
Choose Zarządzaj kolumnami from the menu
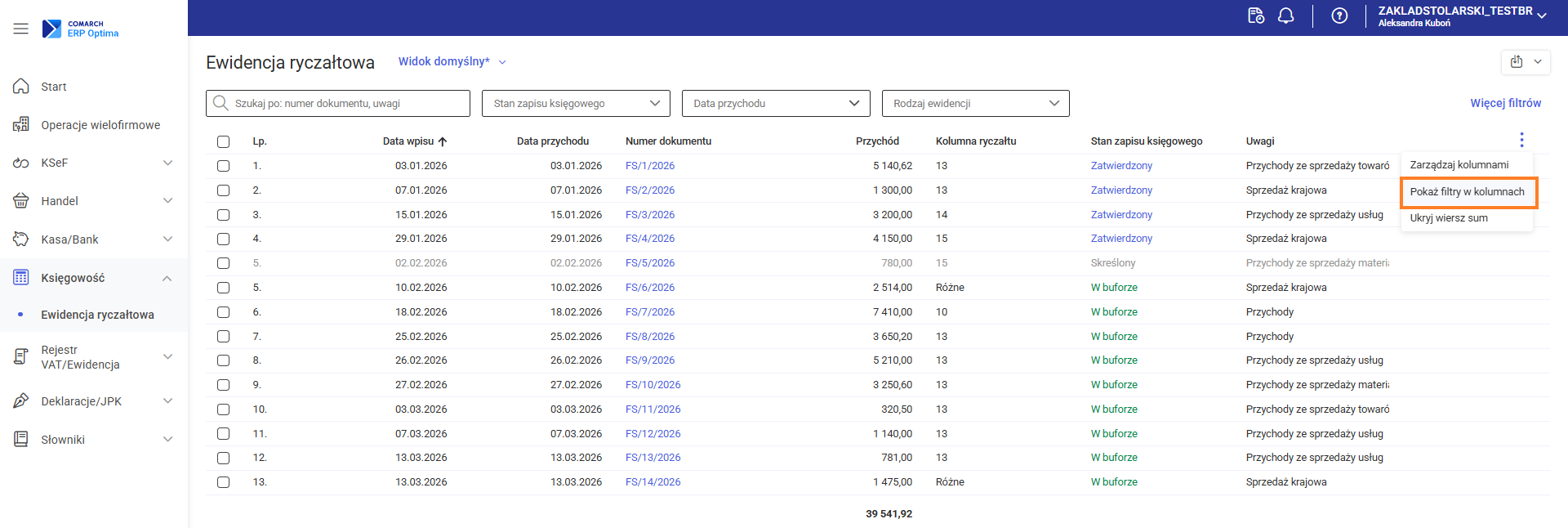(1459, 165)
